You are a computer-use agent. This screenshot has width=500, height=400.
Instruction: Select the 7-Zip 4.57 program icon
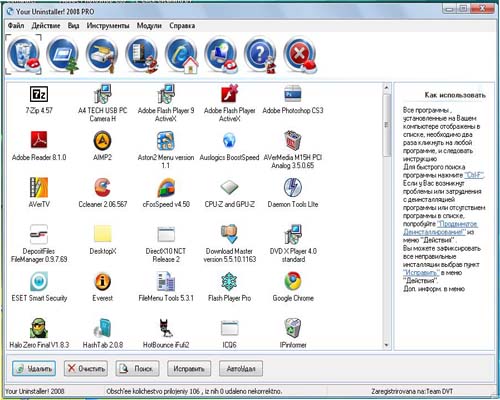pyautogui.click(x=39, y=94)
